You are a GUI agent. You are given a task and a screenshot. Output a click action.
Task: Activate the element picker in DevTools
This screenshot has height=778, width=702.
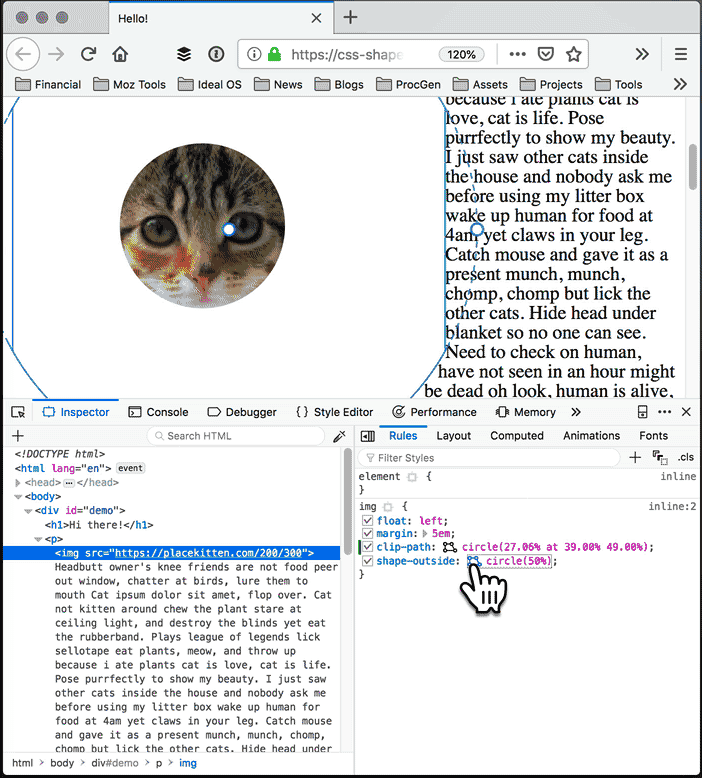point(18,412)
